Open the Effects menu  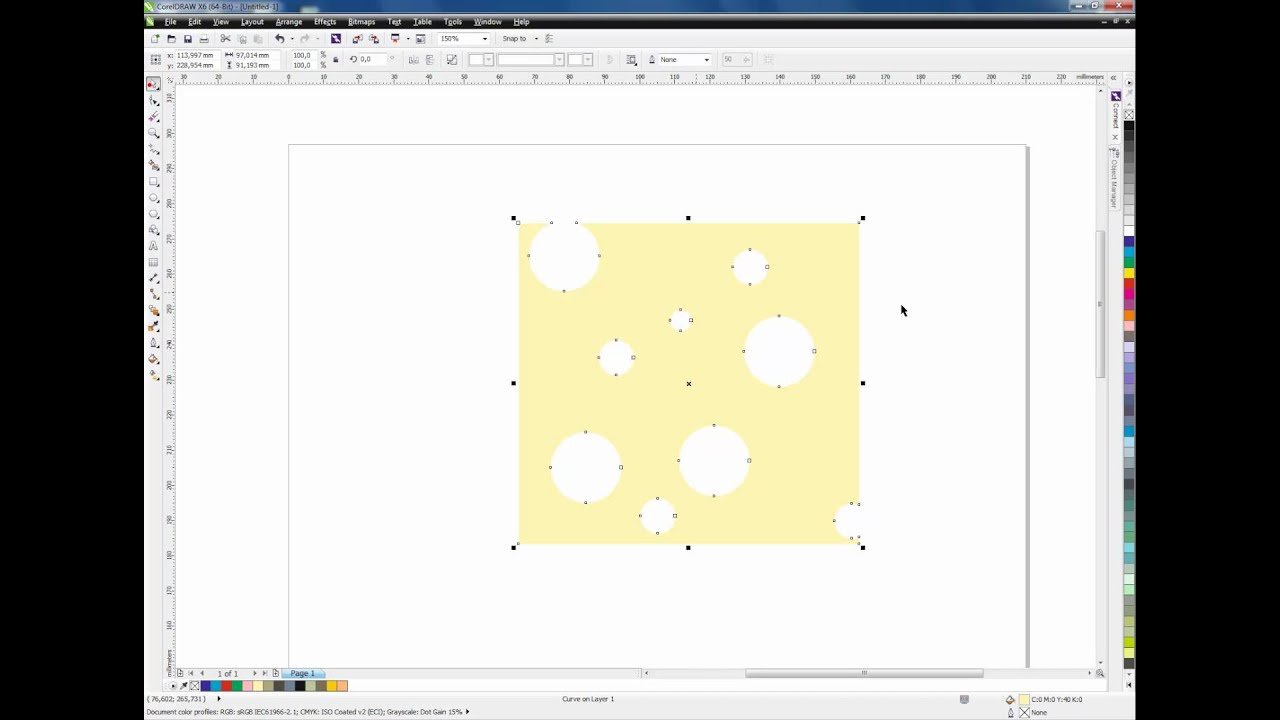(x=325, y=22)
